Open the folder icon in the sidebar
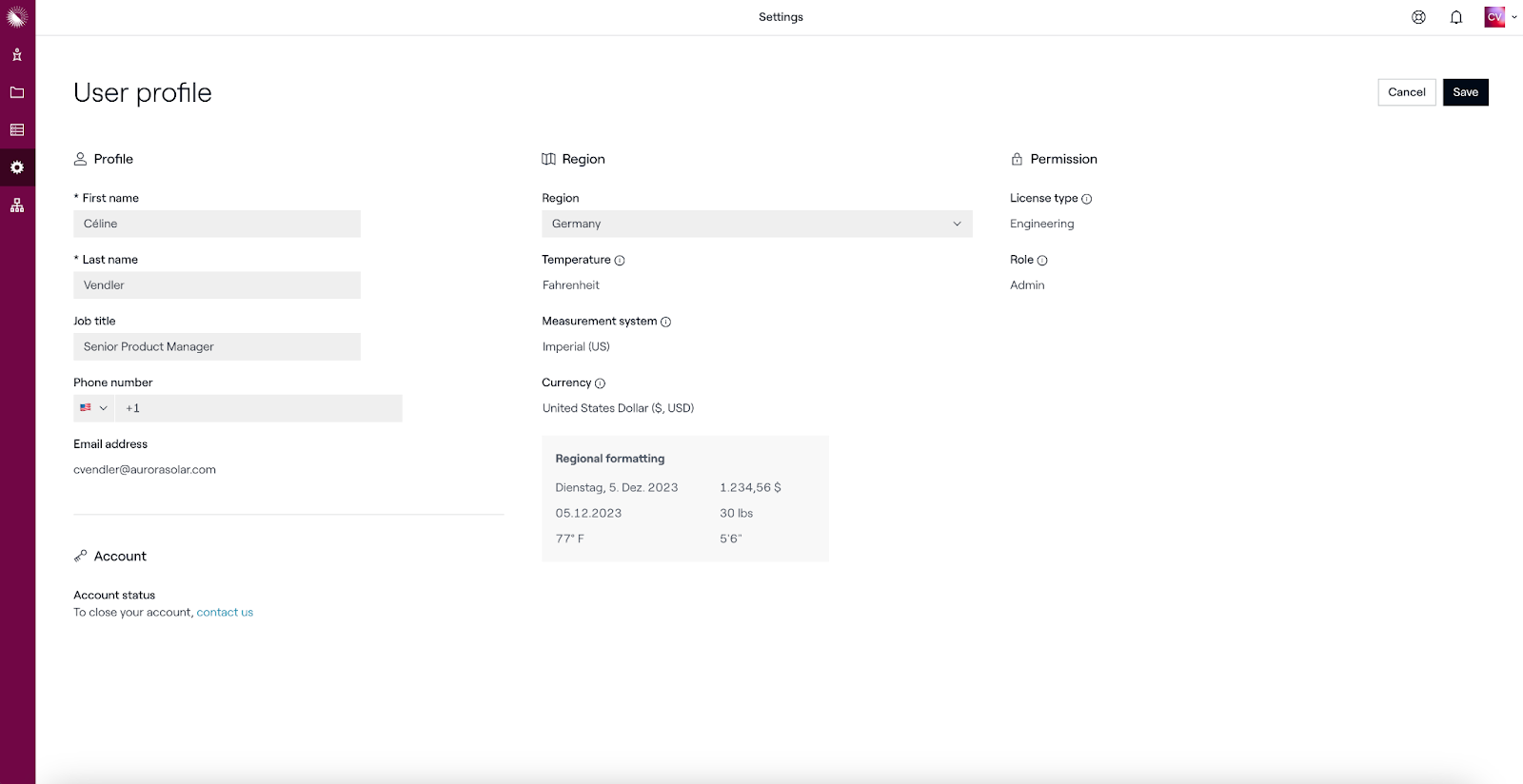This screenshot has height=784, width=1523. coord(17,92)
